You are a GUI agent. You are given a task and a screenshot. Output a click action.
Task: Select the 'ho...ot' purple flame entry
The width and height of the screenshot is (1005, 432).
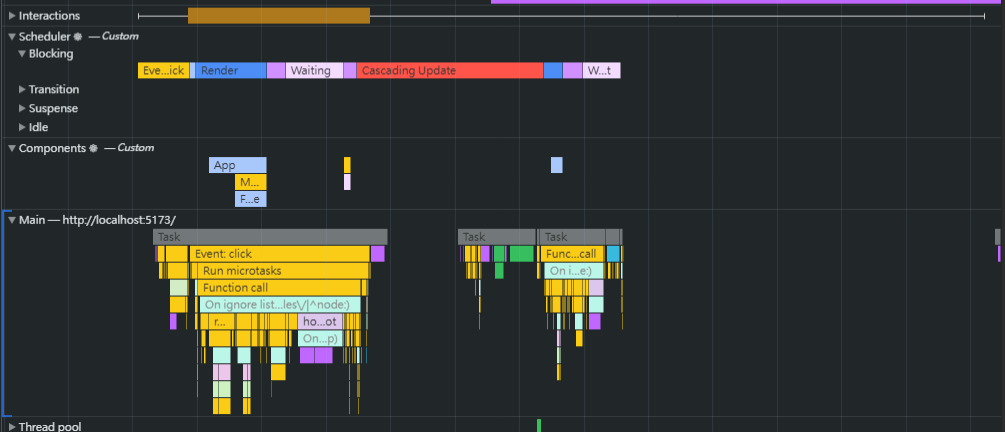pyautogui.click(x=320, y=322)
